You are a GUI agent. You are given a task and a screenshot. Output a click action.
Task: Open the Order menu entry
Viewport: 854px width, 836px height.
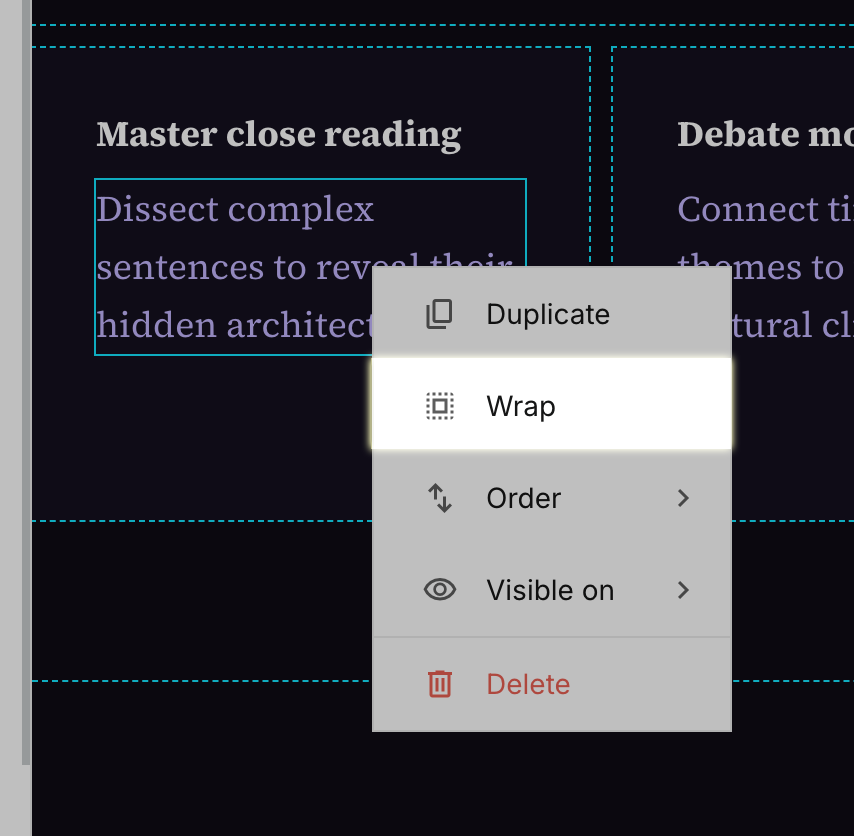[551, 498]
